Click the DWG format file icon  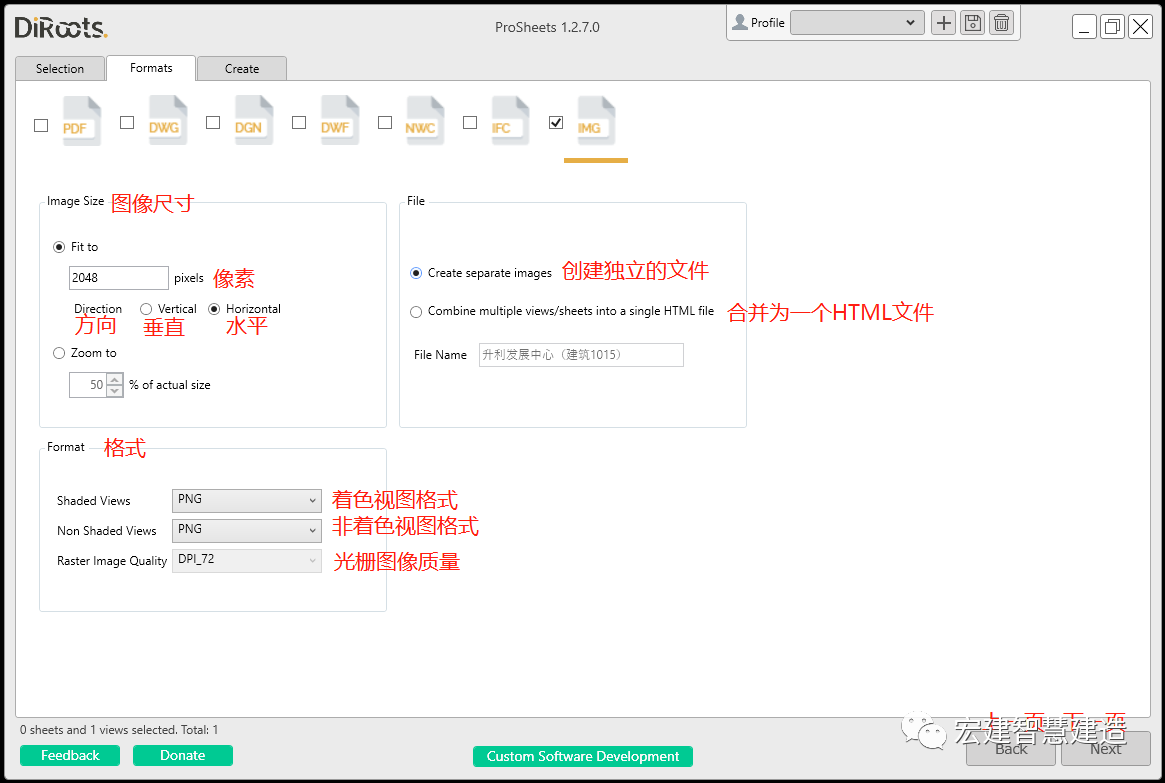click(x=167, y=120)
